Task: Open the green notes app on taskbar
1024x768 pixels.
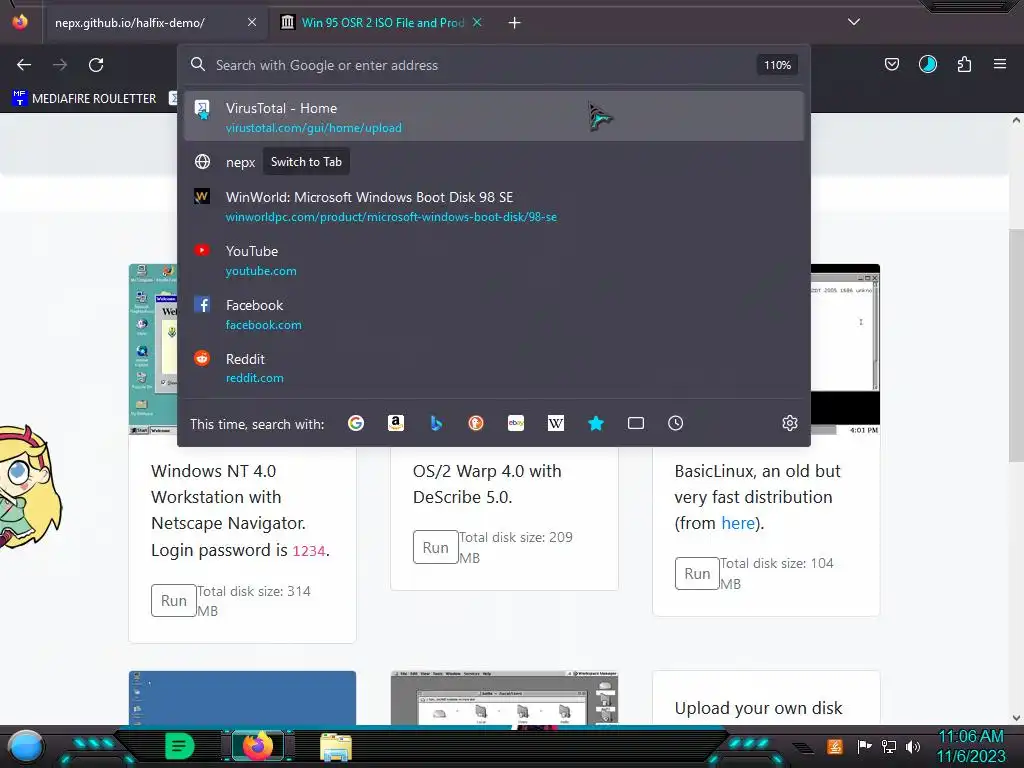Action: pos(180,746)
